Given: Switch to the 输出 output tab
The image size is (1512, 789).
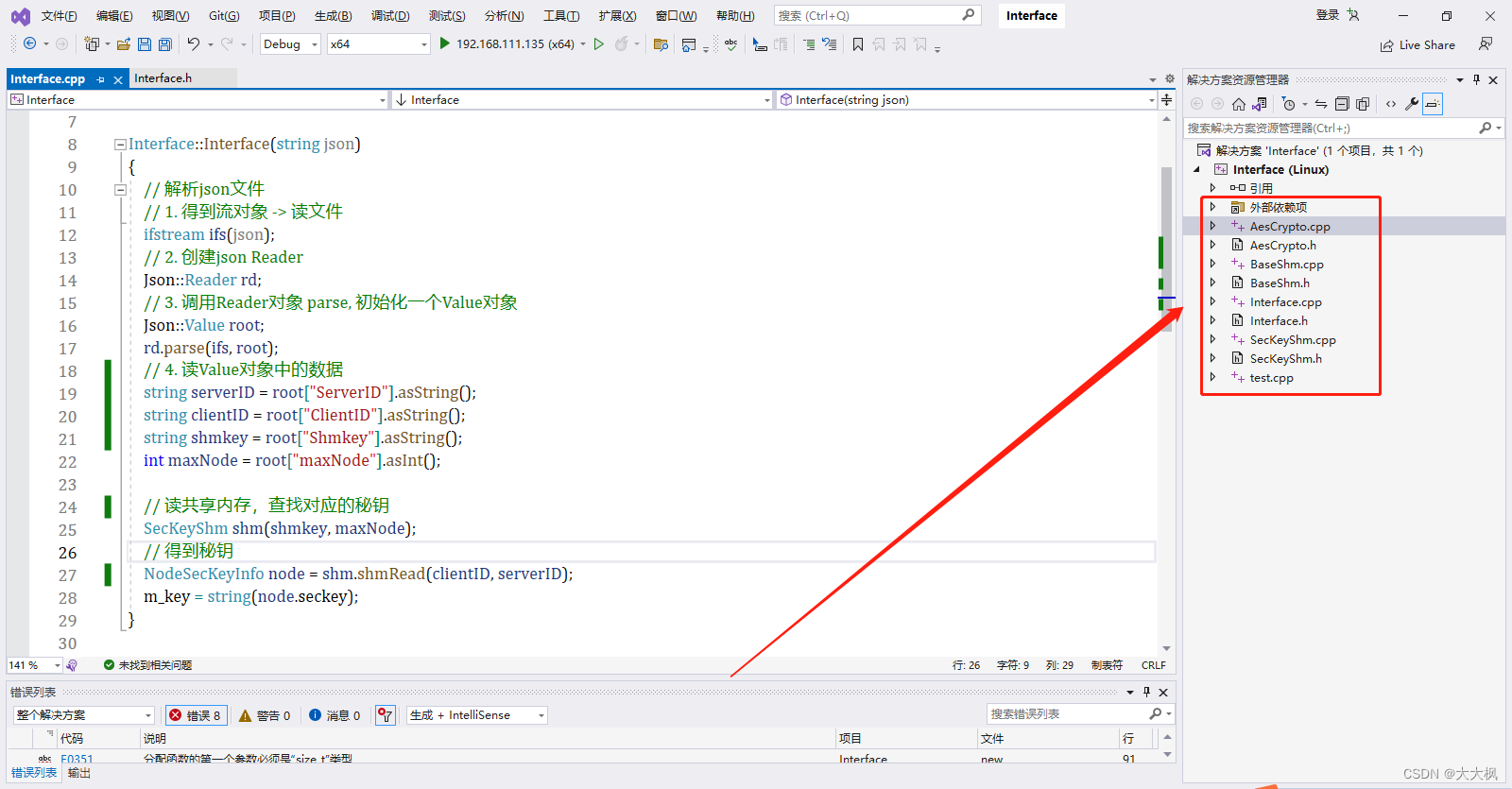Looking at the screenshot, I should (79, 773).
